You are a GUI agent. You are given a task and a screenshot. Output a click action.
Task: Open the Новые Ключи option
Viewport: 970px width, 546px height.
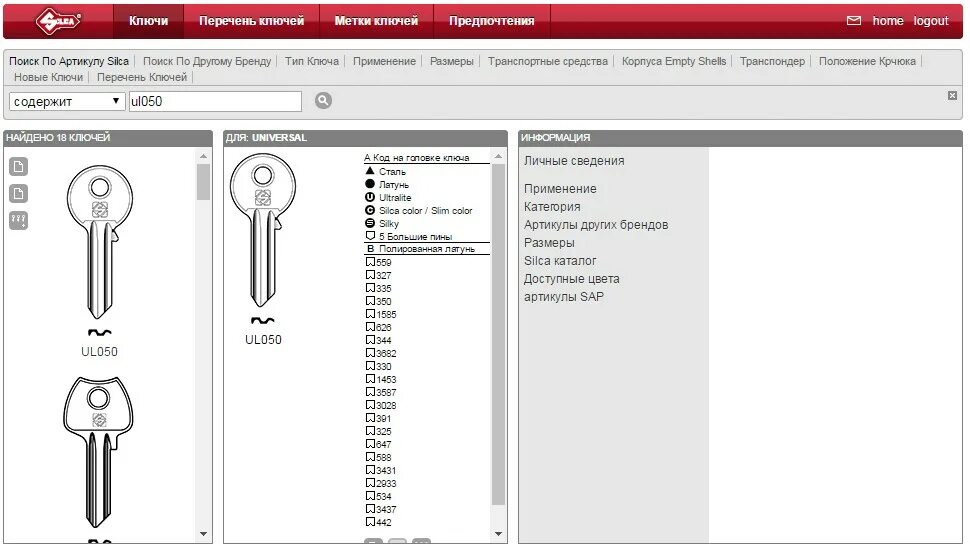(x=48, y=77)
